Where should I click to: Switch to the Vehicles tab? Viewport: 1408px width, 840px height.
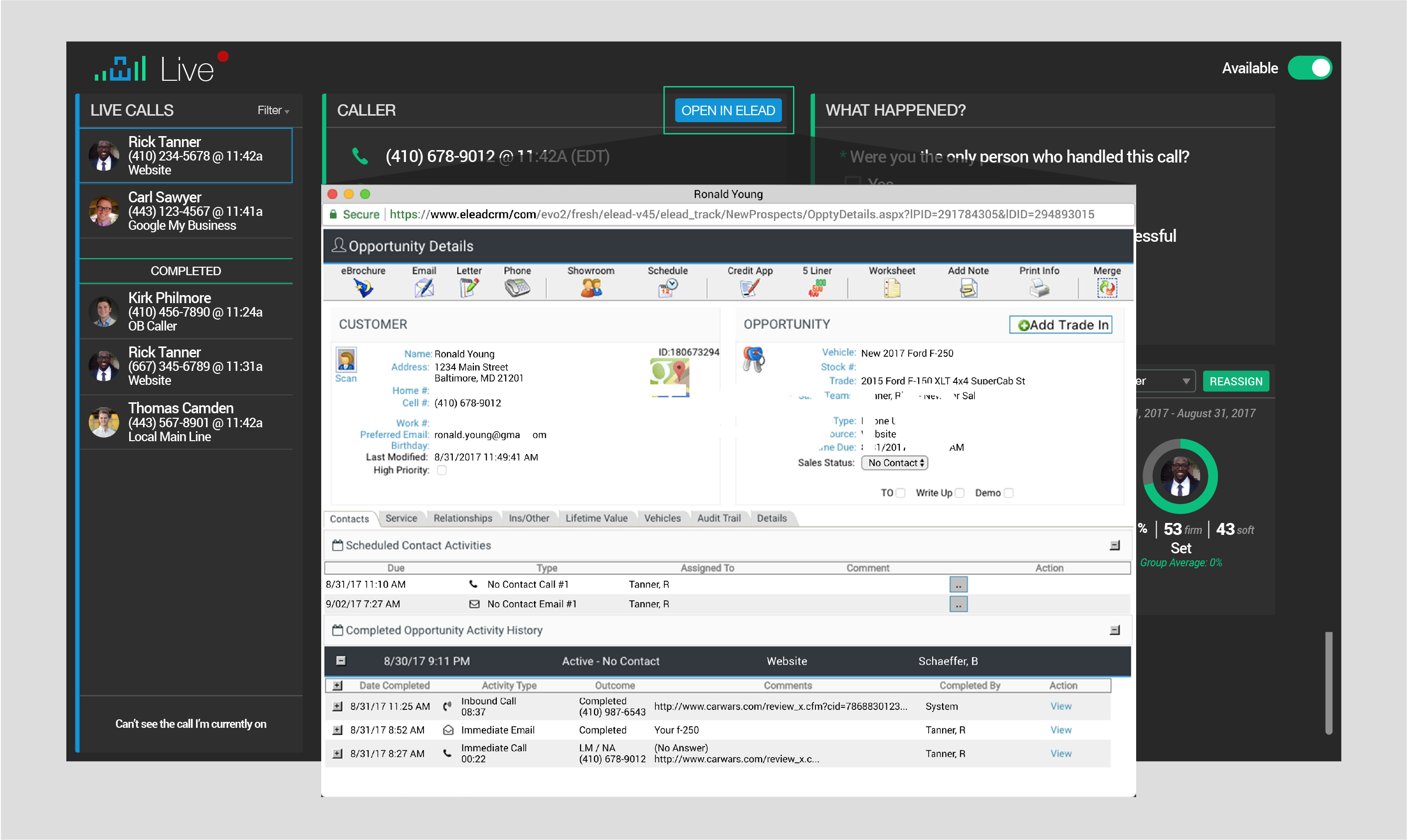tap(662, 518)
